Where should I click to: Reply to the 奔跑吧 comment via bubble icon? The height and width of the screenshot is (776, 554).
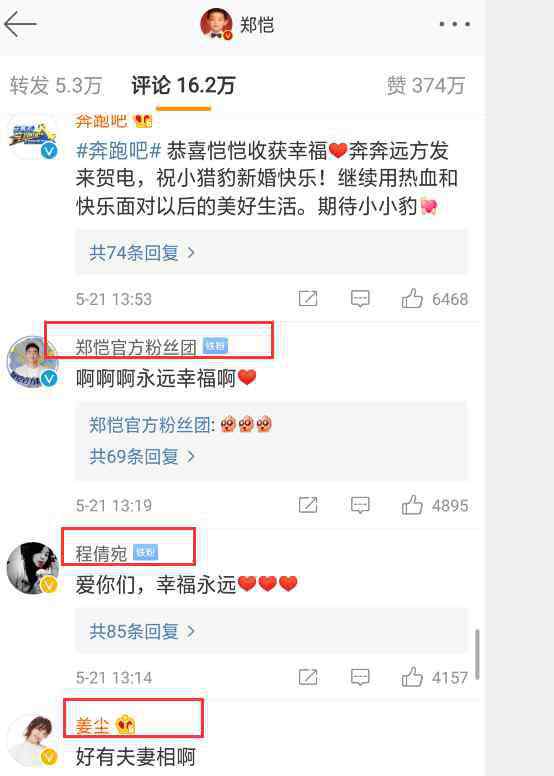point(360,298)
